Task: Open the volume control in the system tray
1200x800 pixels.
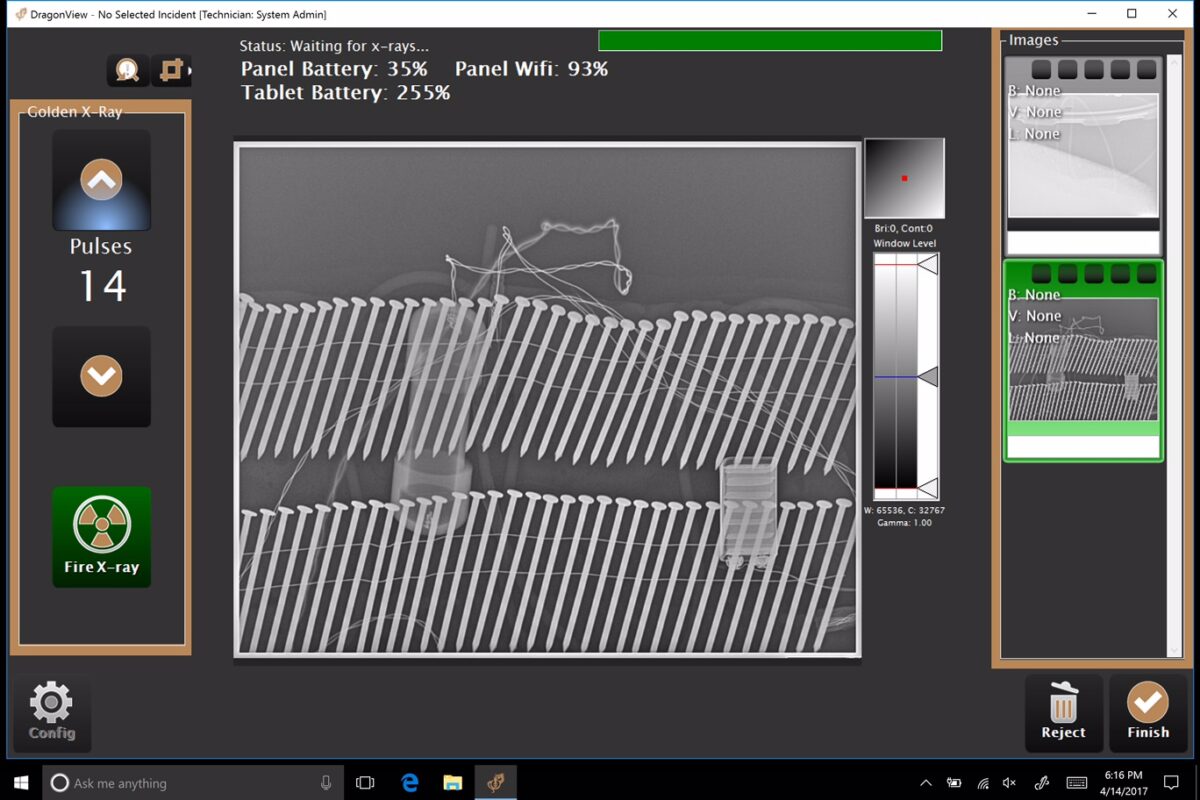Action: pyautogui.click(x=1008, y=782)
